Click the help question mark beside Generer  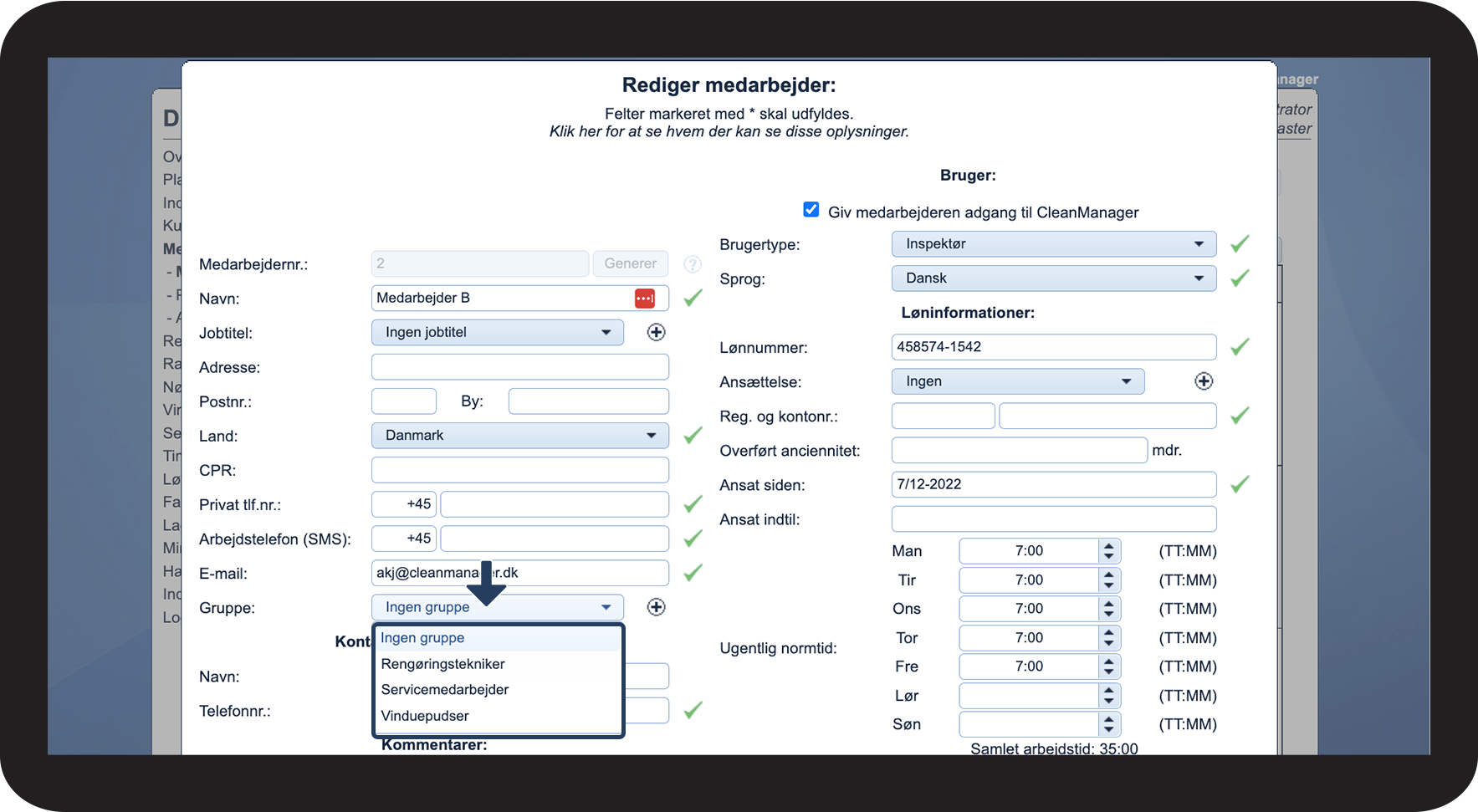point(693,264)
